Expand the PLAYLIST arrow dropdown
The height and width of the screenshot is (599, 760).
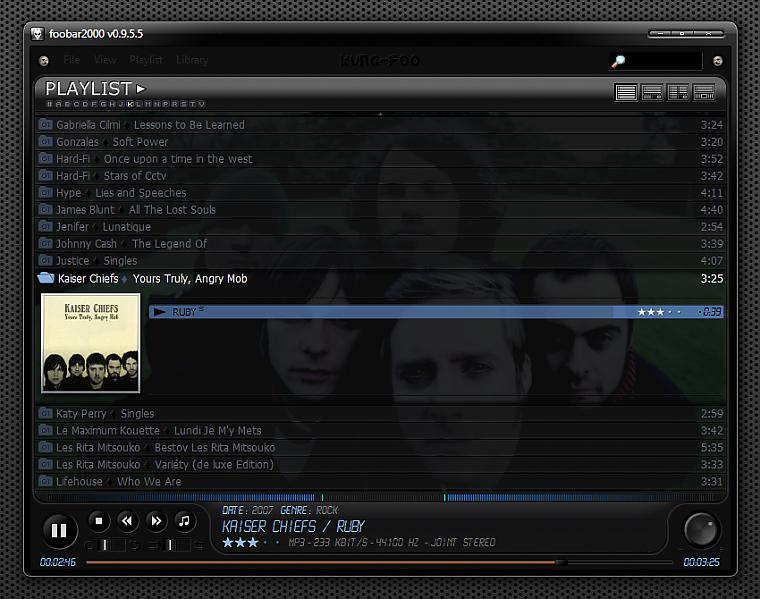click(141, 89)
